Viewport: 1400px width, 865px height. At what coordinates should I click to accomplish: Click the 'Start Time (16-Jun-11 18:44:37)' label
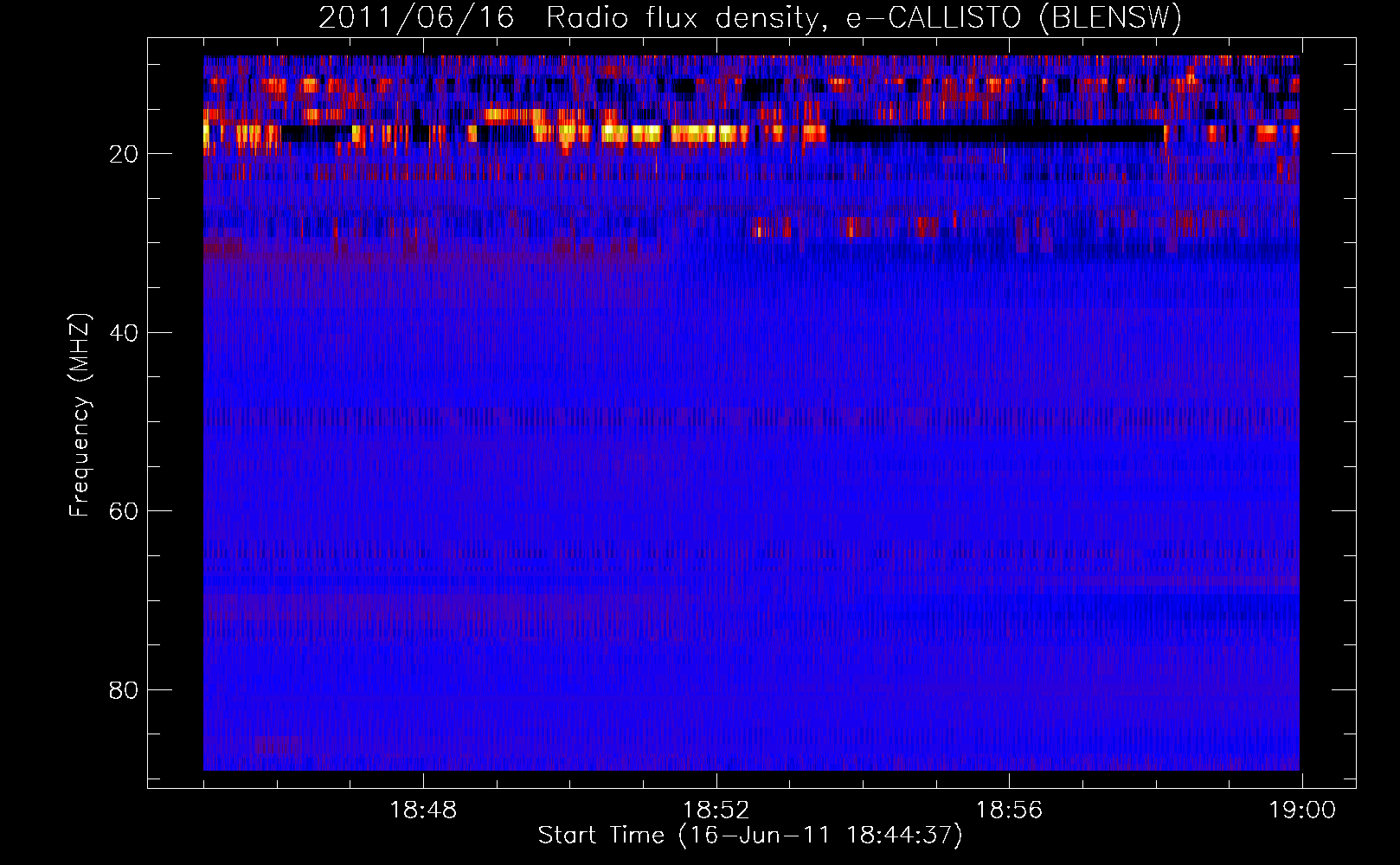pyautogui.click(x=750, y=836)
